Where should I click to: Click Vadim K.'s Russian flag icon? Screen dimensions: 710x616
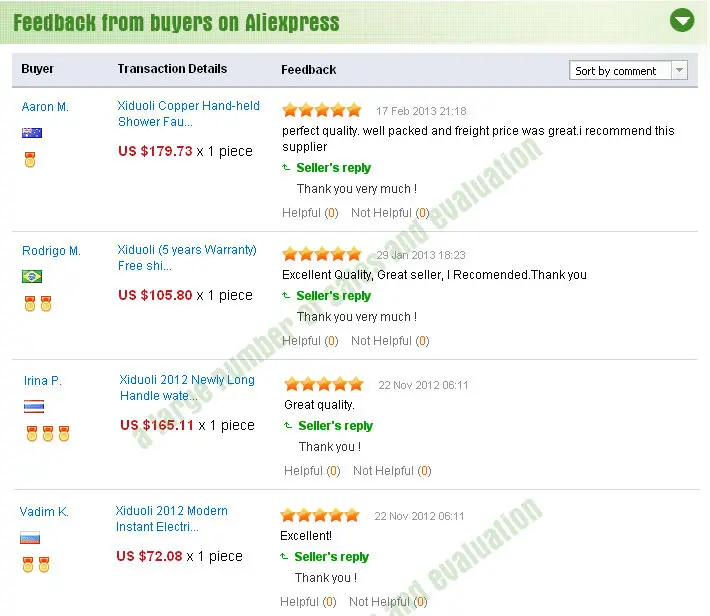(x=30, y=538)
